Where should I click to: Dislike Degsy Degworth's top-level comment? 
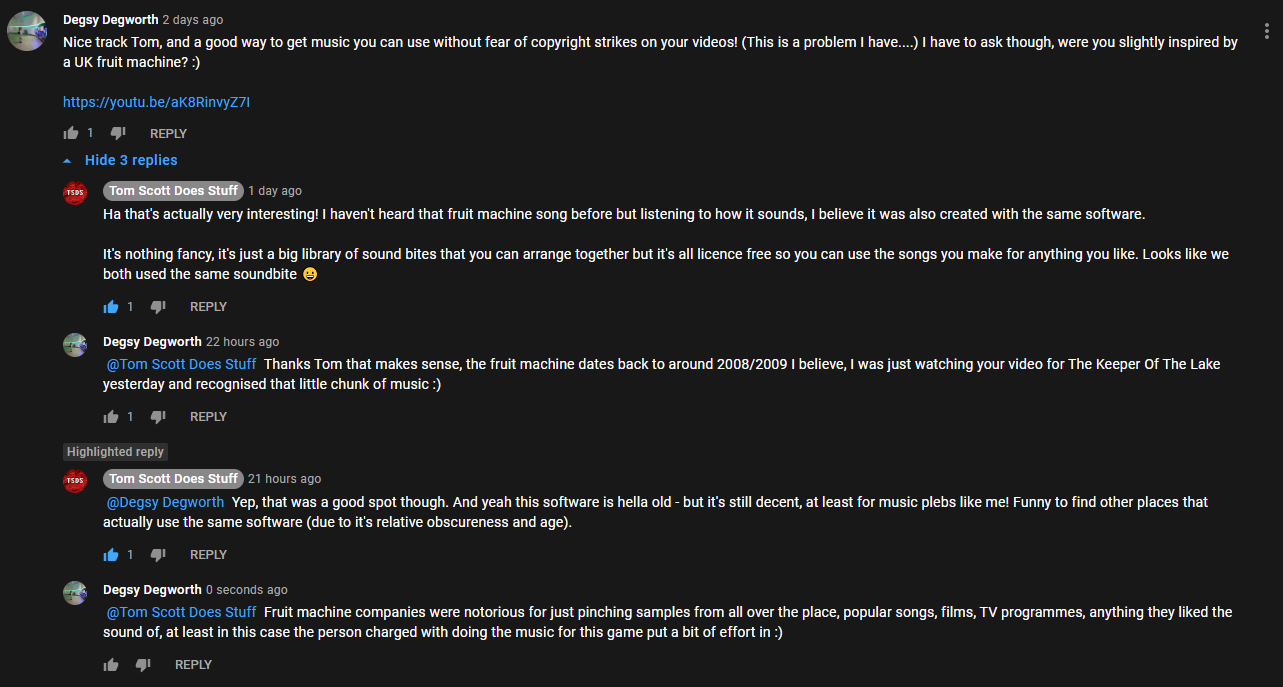118,133
